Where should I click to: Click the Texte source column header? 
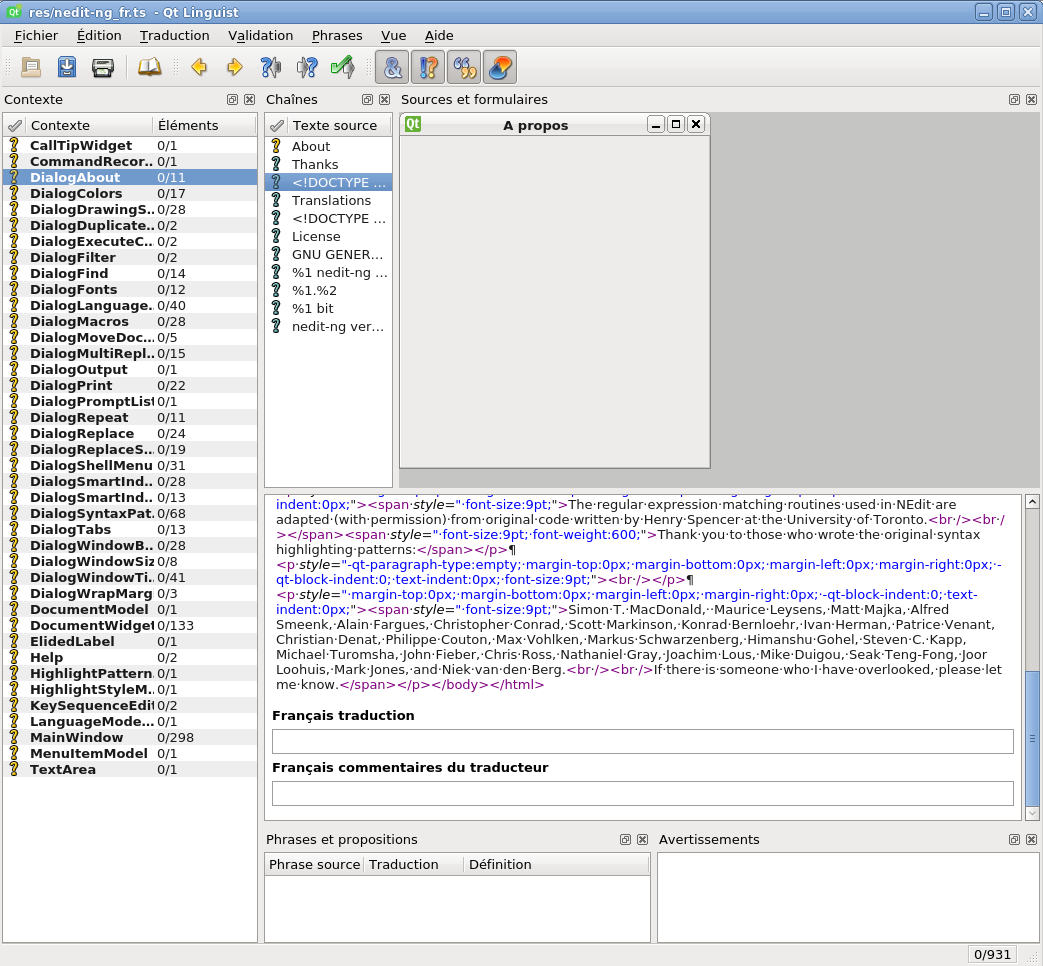(340, 125)
